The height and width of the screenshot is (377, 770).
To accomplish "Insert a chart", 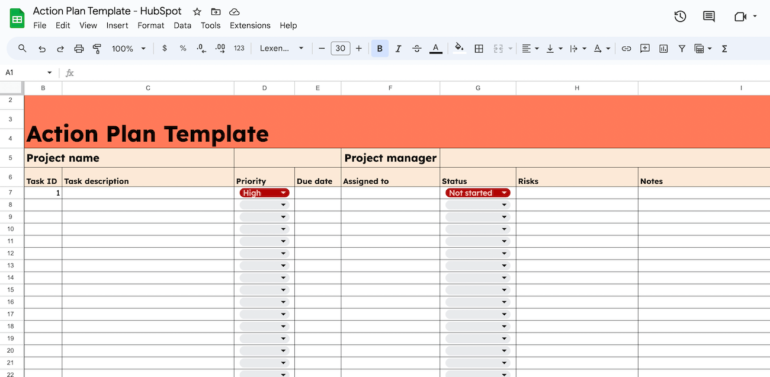I will point(663,49).
